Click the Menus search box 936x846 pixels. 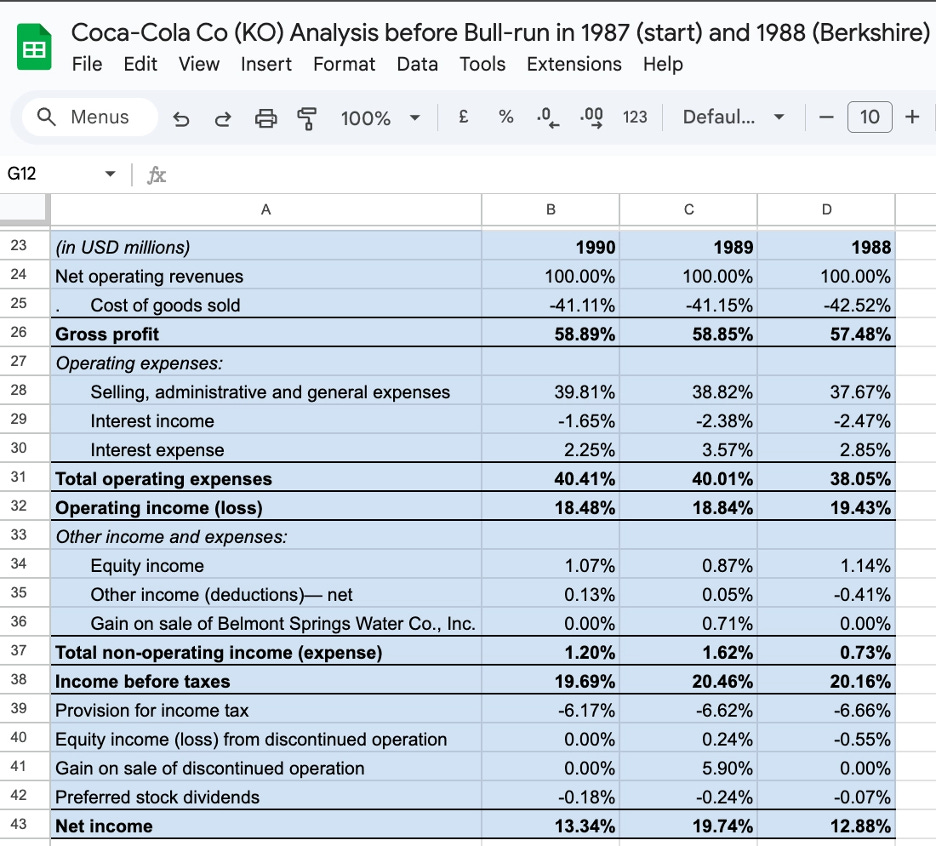[90, 117]
